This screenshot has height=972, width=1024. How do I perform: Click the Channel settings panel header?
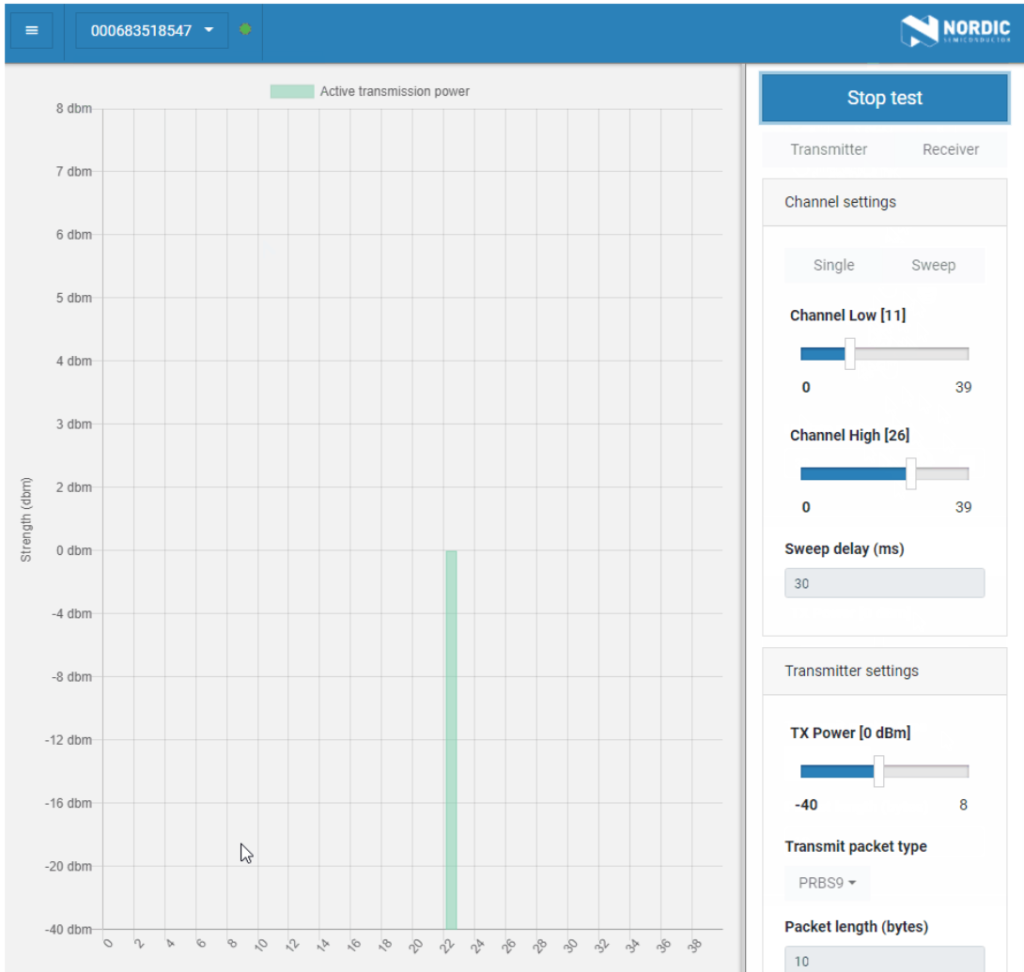point(884,202)
